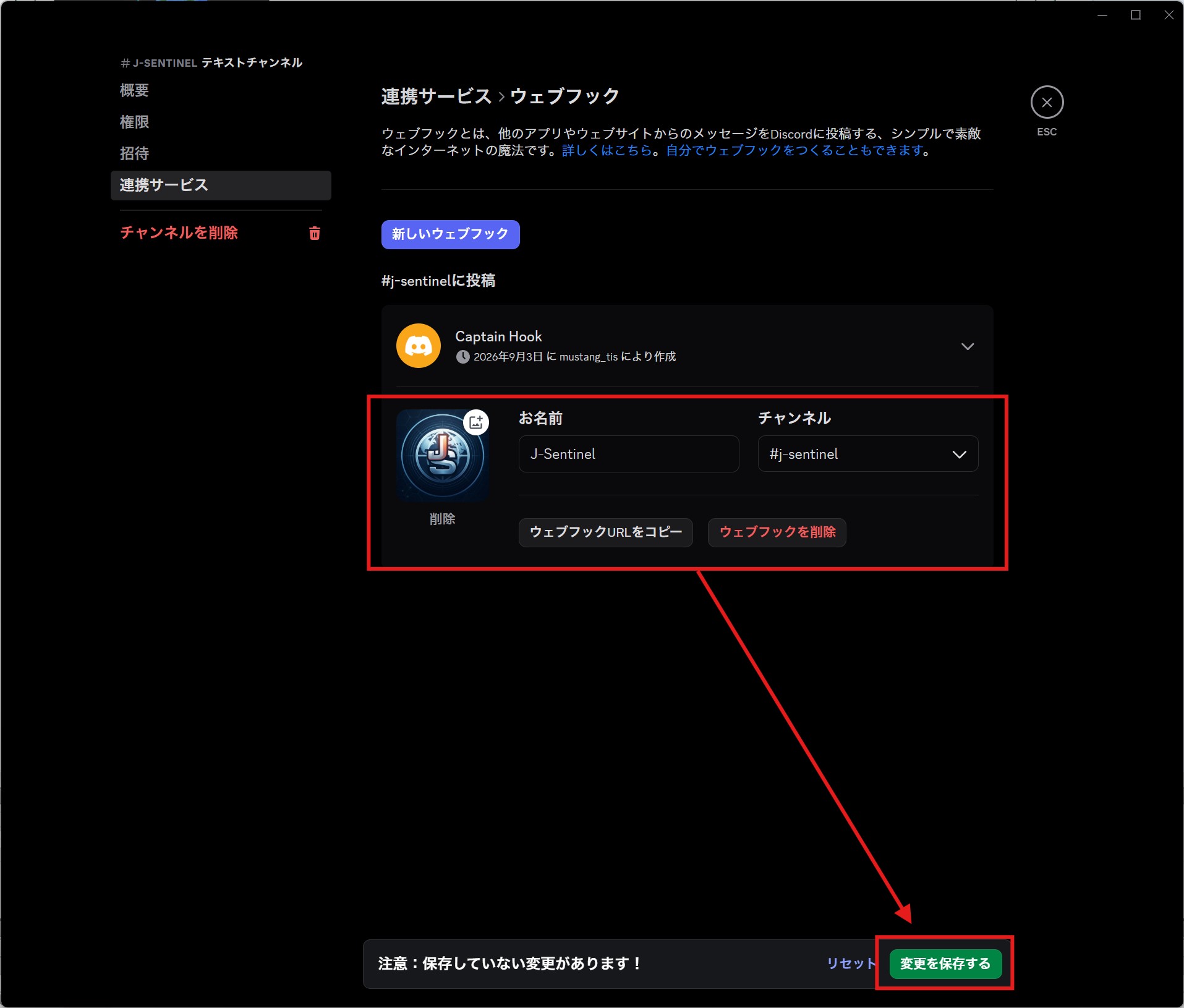The image size is (1184, 1008).
Task: Click the upload image icon on webhook avatar
Action: 476,422
